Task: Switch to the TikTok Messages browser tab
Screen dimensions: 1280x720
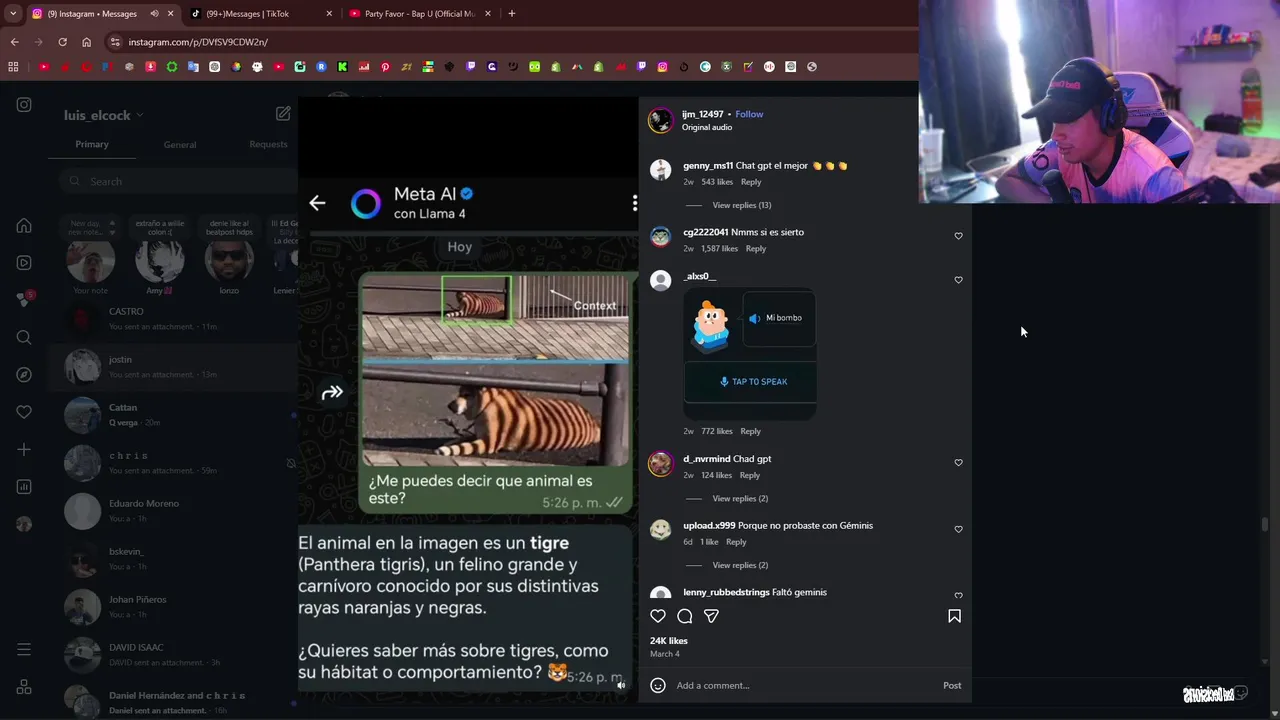Action: [260, 14]
